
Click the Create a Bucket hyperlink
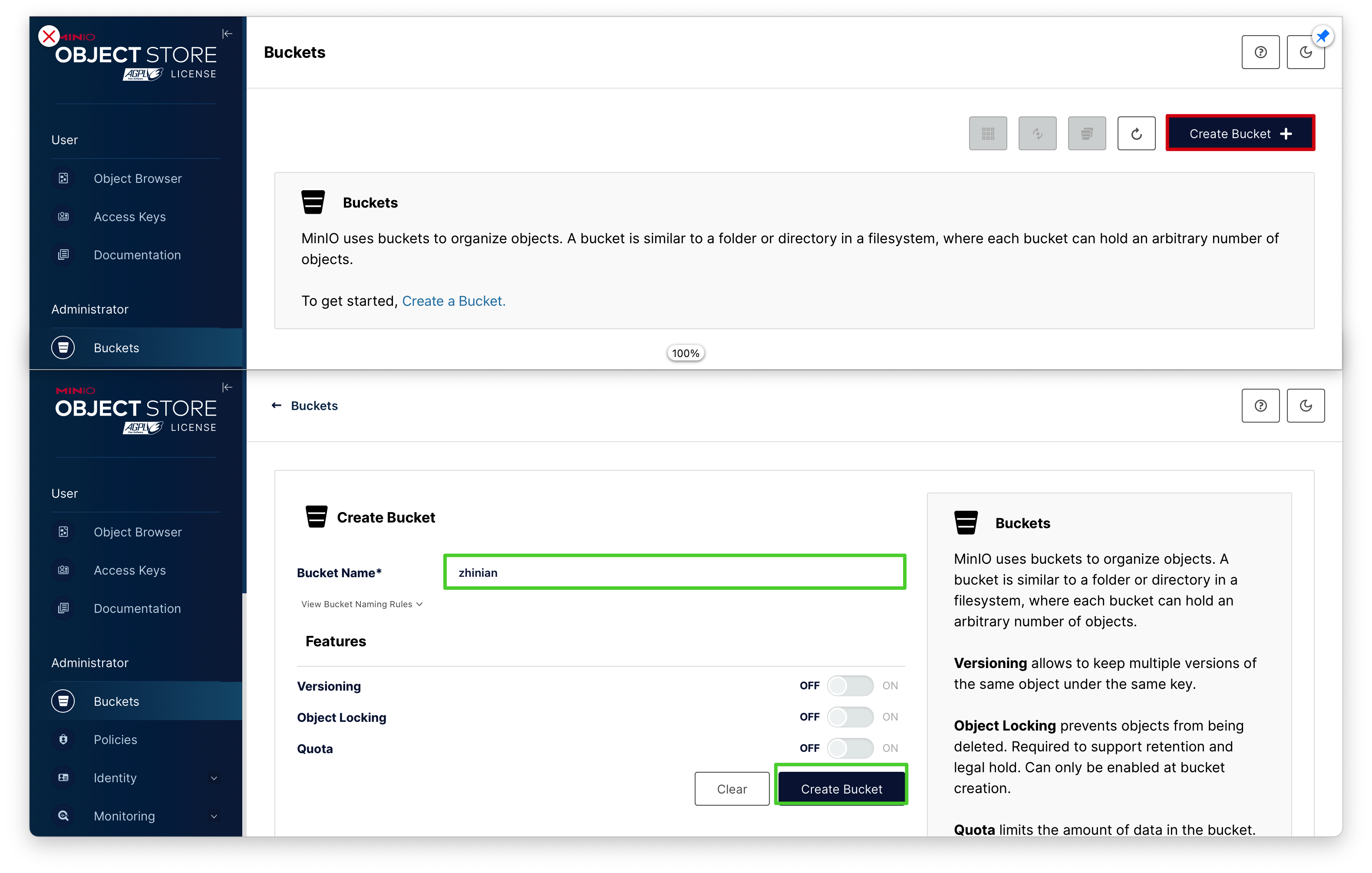click(x=452, y=300)
